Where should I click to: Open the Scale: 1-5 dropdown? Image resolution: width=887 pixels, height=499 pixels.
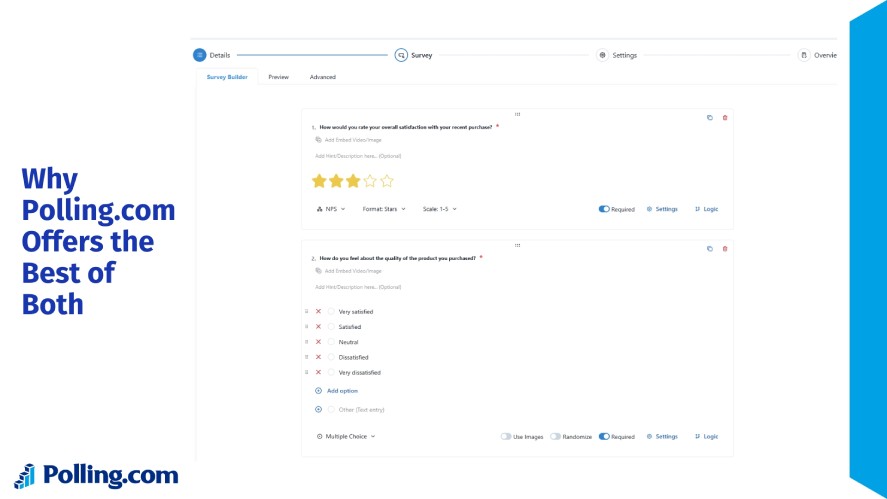click(x=440, y=209)
